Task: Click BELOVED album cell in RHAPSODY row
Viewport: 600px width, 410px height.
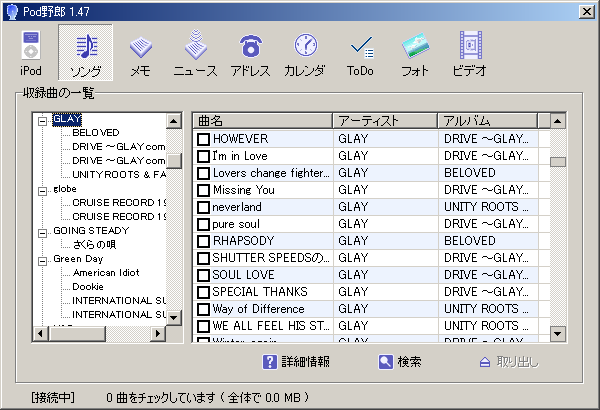Action: [x=470, y=241]
